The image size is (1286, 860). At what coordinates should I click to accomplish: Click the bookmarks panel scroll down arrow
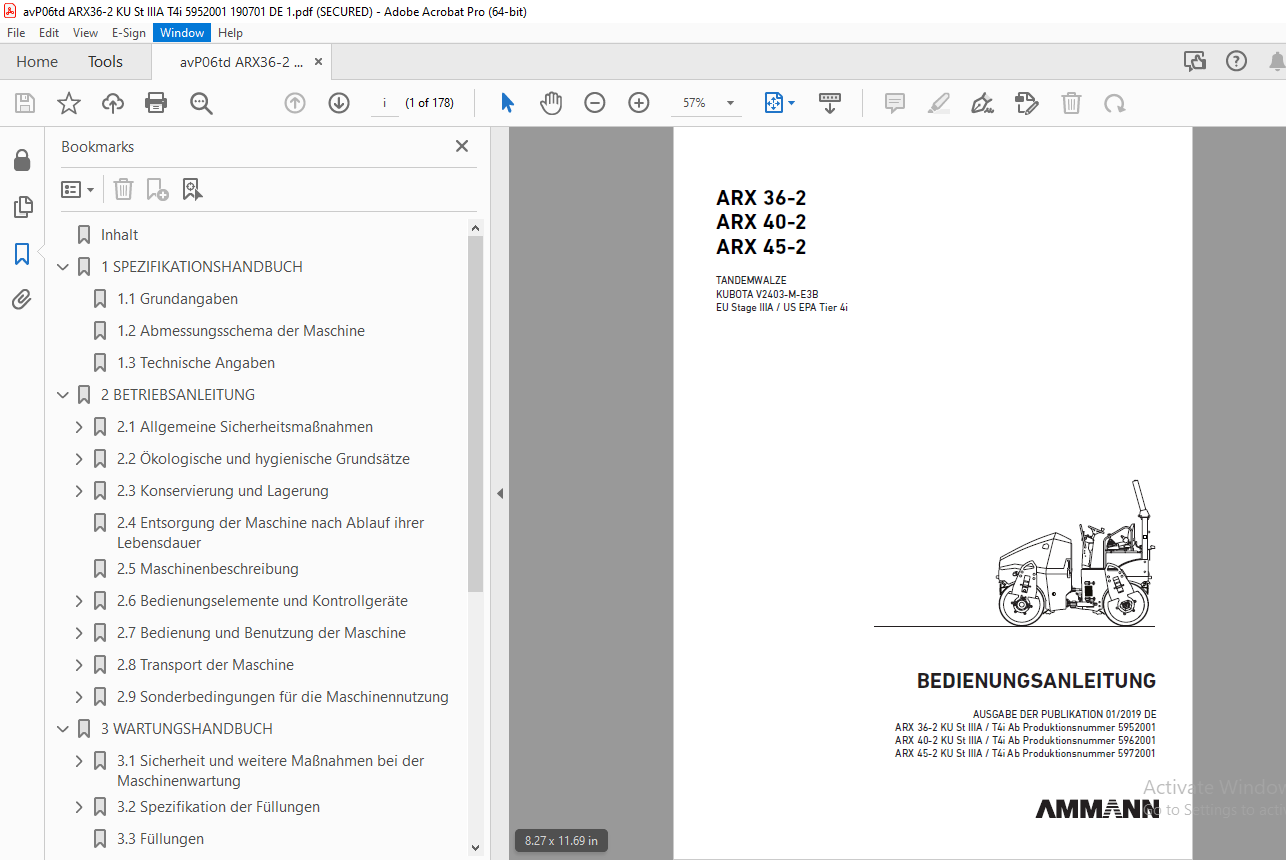(476, 848)
